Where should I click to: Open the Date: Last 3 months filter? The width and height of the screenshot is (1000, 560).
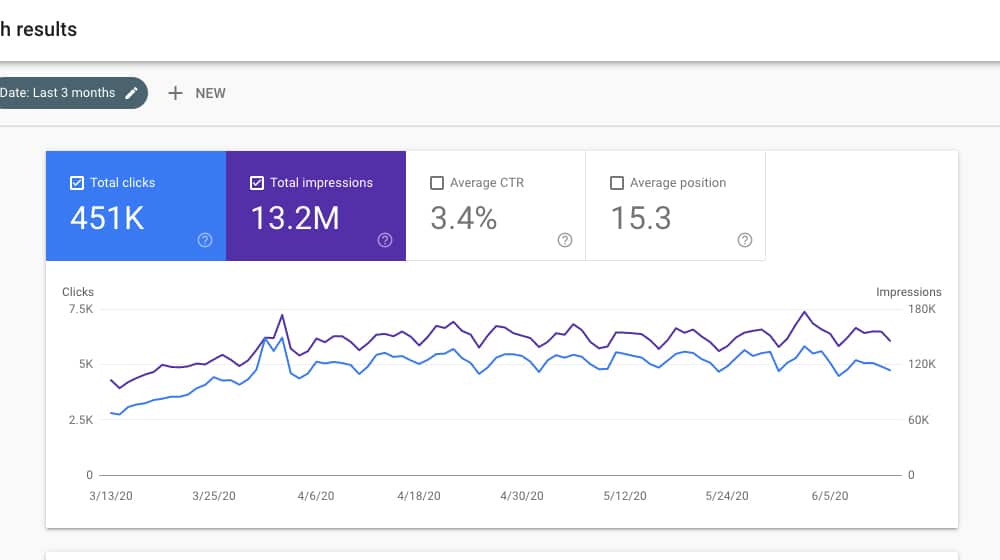[x=58, y=93]
